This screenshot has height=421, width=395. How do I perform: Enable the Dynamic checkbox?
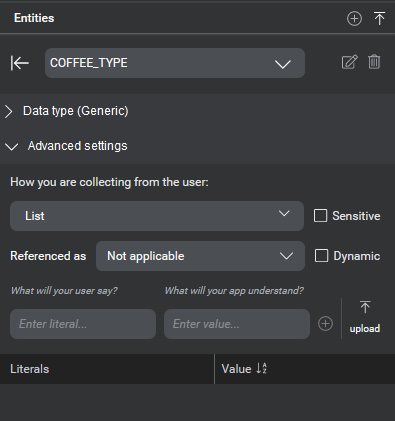click(321, 256)
